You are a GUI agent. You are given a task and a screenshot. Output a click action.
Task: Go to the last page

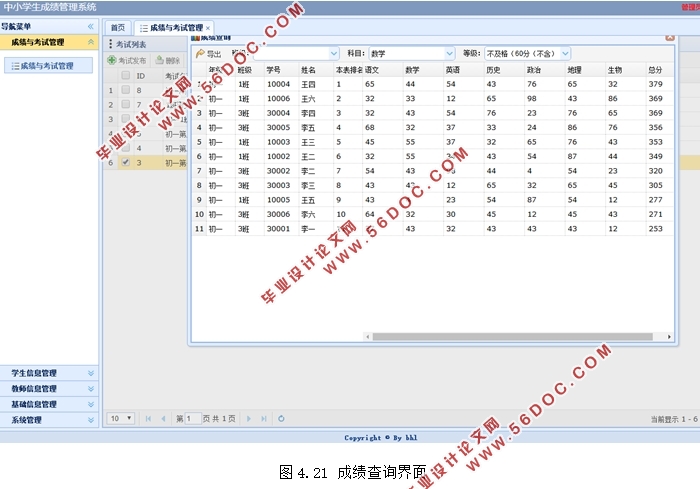(264, 418)
